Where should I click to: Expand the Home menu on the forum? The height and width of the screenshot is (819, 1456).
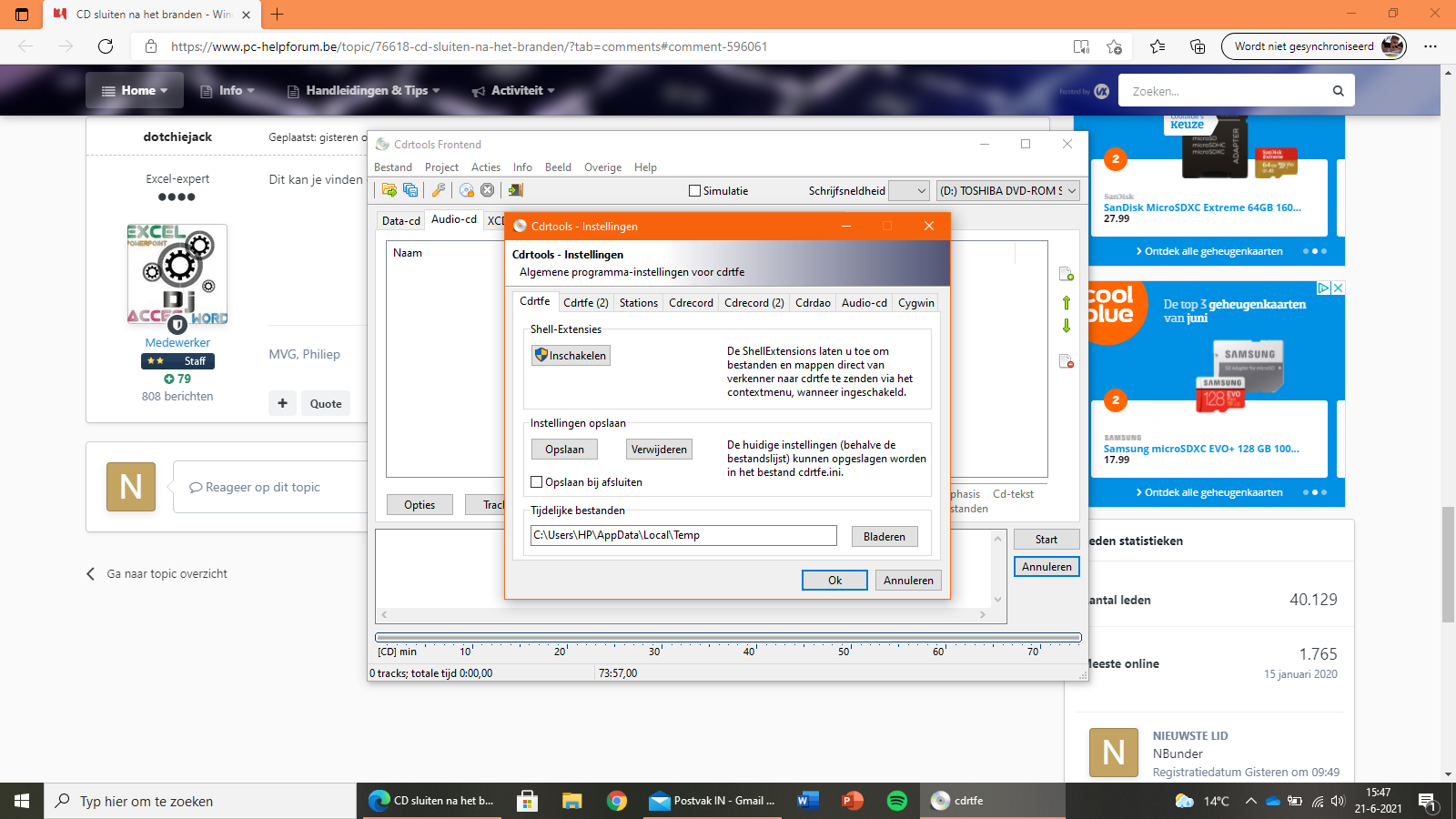135,90
